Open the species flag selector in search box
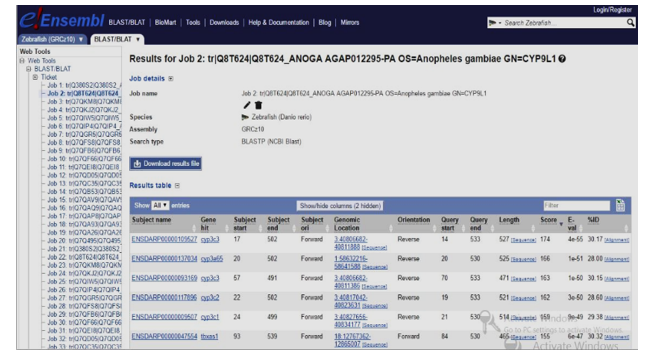 pyautogui.click(x=495, y=23)
